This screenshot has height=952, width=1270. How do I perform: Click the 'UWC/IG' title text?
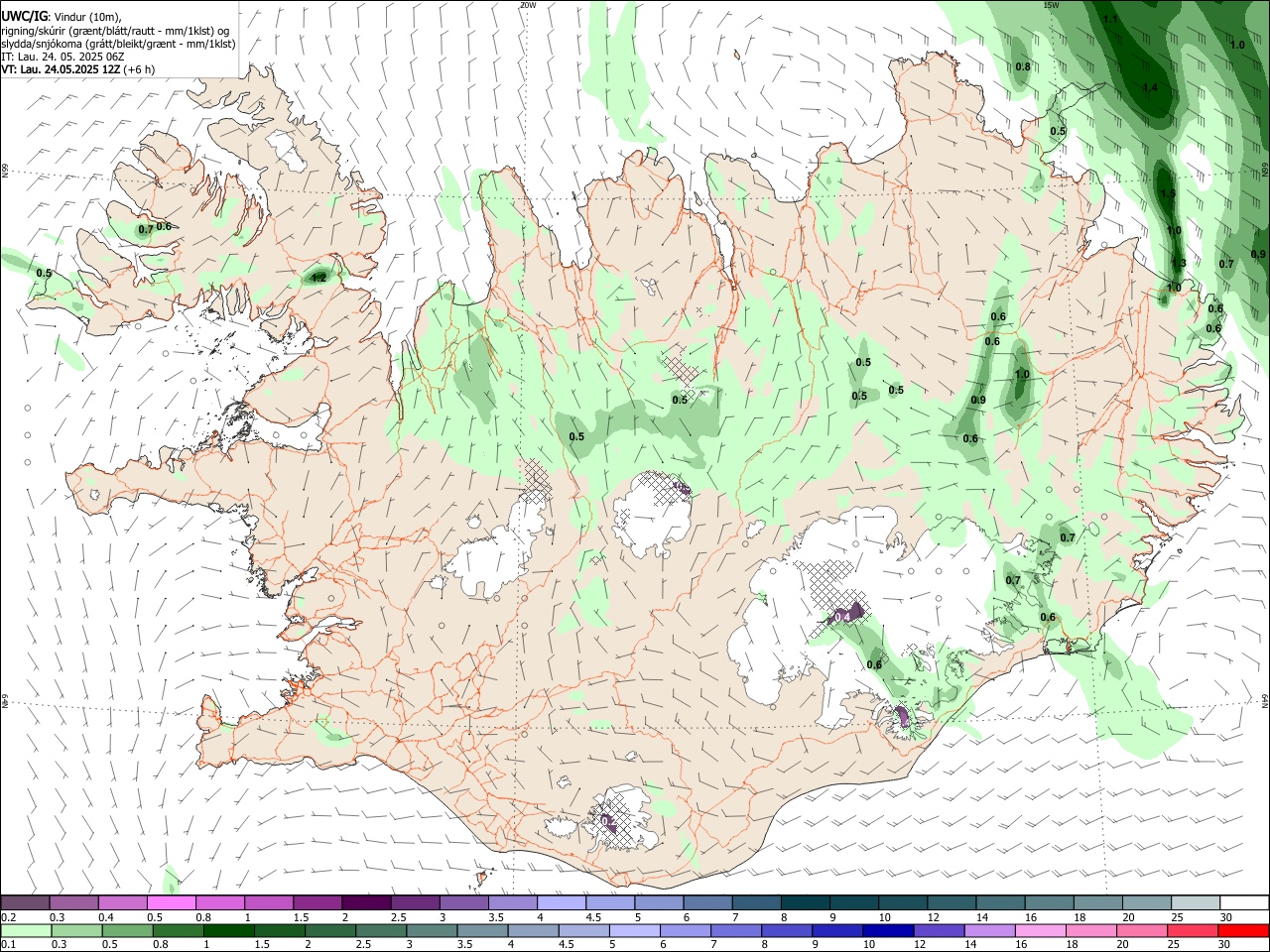tap(24, 16)
